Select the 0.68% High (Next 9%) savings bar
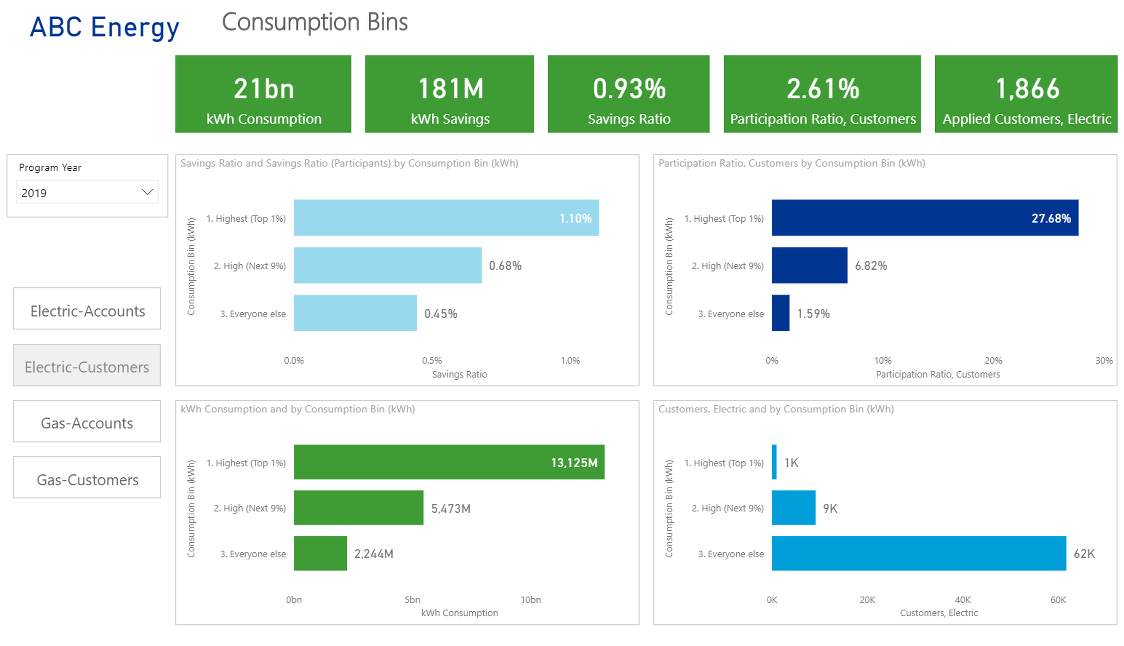This screenshot has width=1124, height=646. point(387,266)
